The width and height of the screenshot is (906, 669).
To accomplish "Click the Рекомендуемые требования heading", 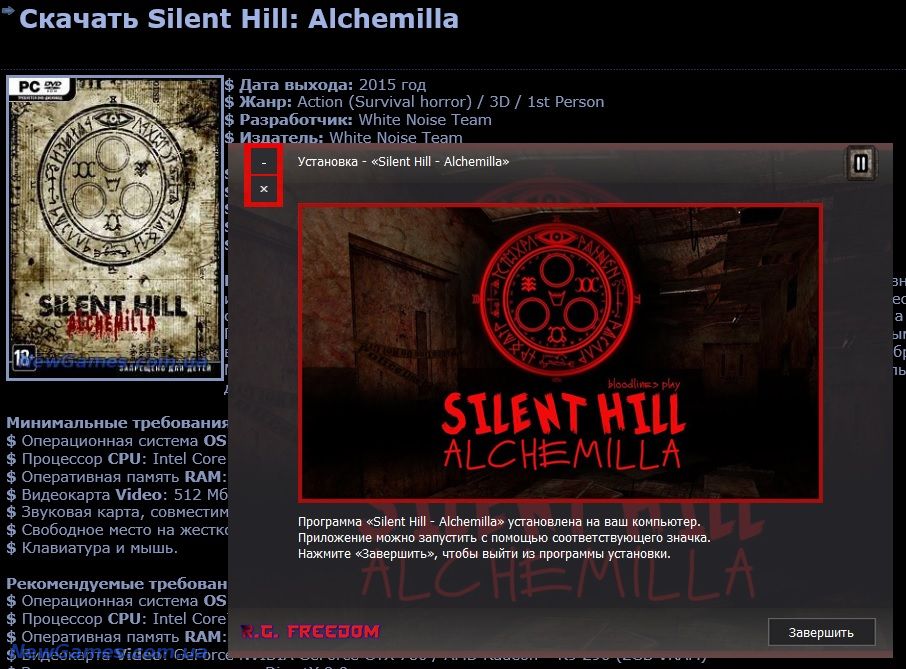I will 117,583.
